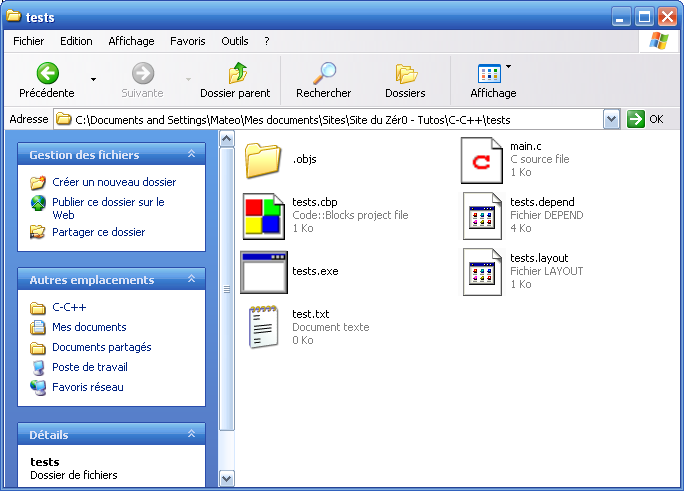684x491 pixels.
Task: Collapse the Autres emplacements panel
Action: coord(191,280)
